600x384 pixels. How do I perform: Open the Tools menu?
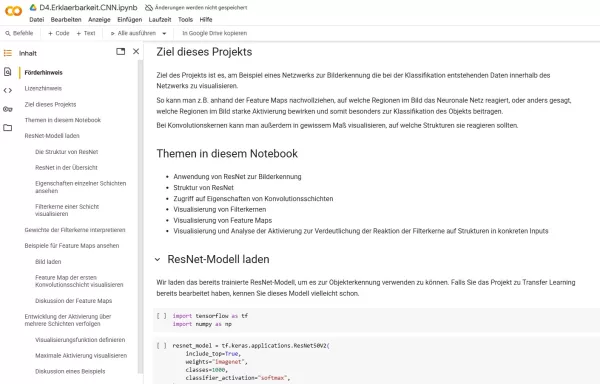185,20
